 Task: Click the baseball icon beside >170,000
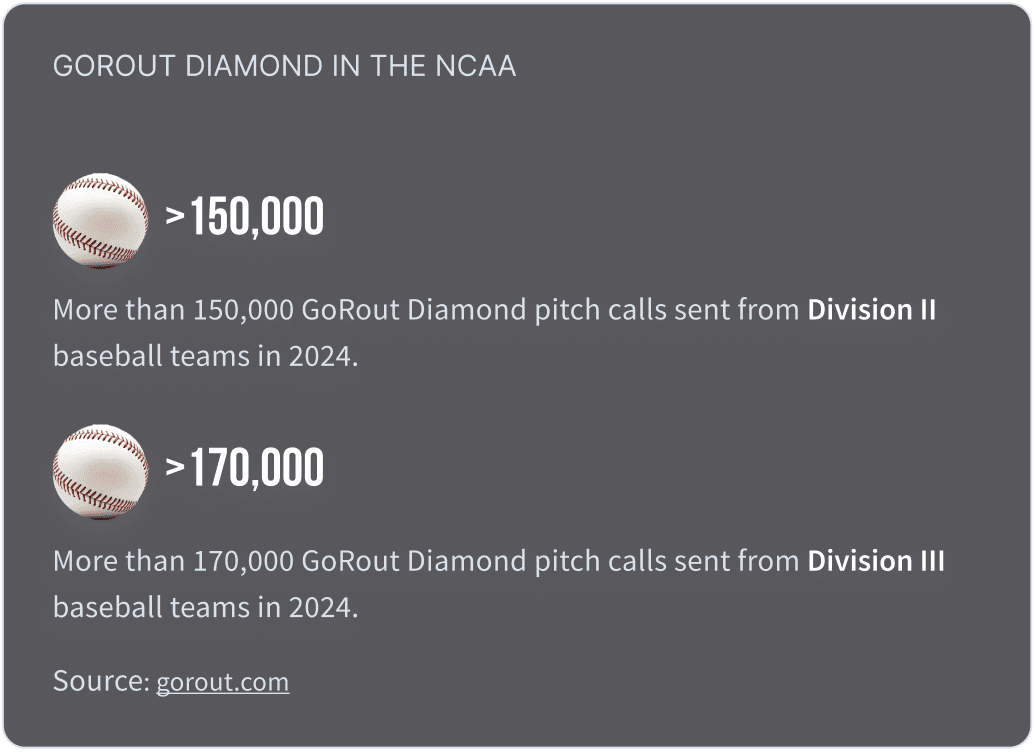pyautogui.click(x=100, y=471)
